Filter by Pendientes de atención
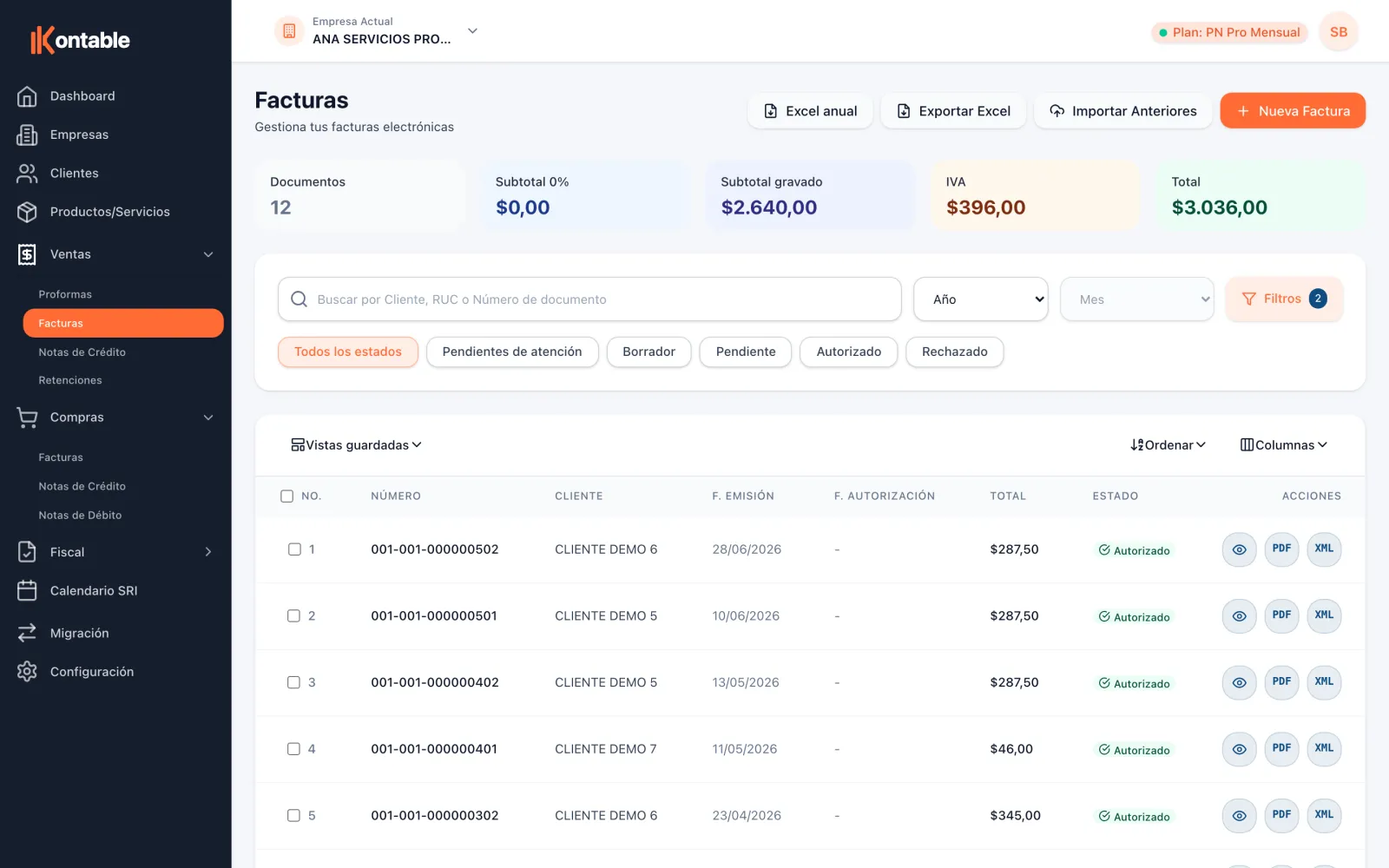Screen dimensions: 1389x868 click(x=512, y=352)
